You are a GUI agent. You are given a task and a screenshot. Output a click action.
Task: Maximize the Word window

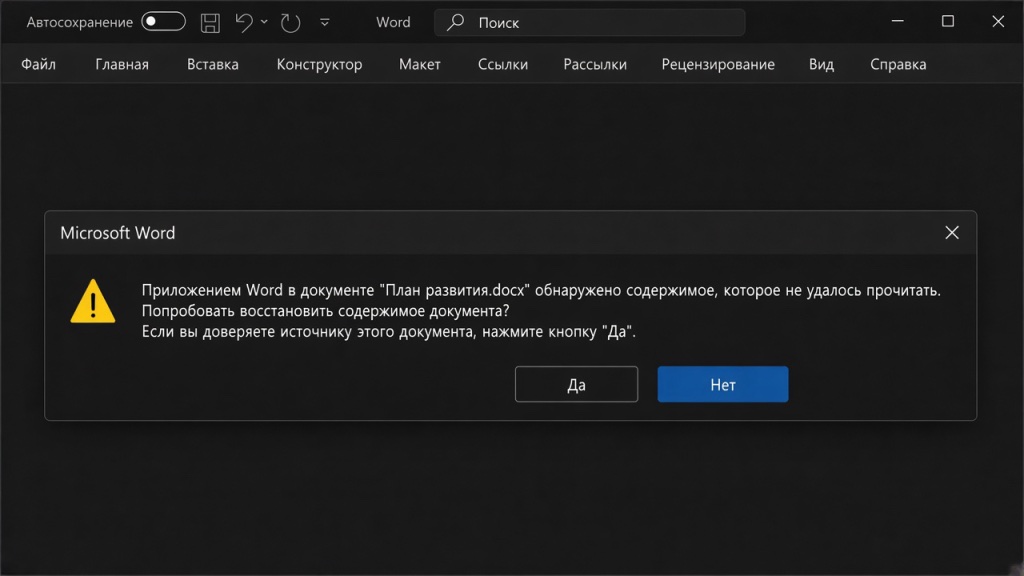[x=948, y=22]
